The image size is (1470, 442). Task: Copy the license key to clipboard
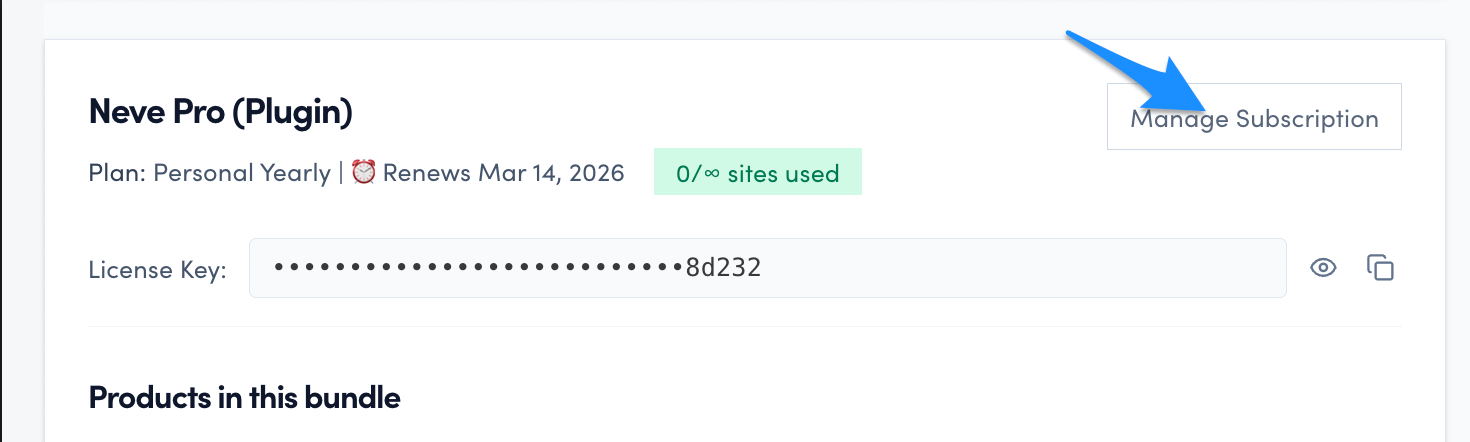tap(1380, 267)
